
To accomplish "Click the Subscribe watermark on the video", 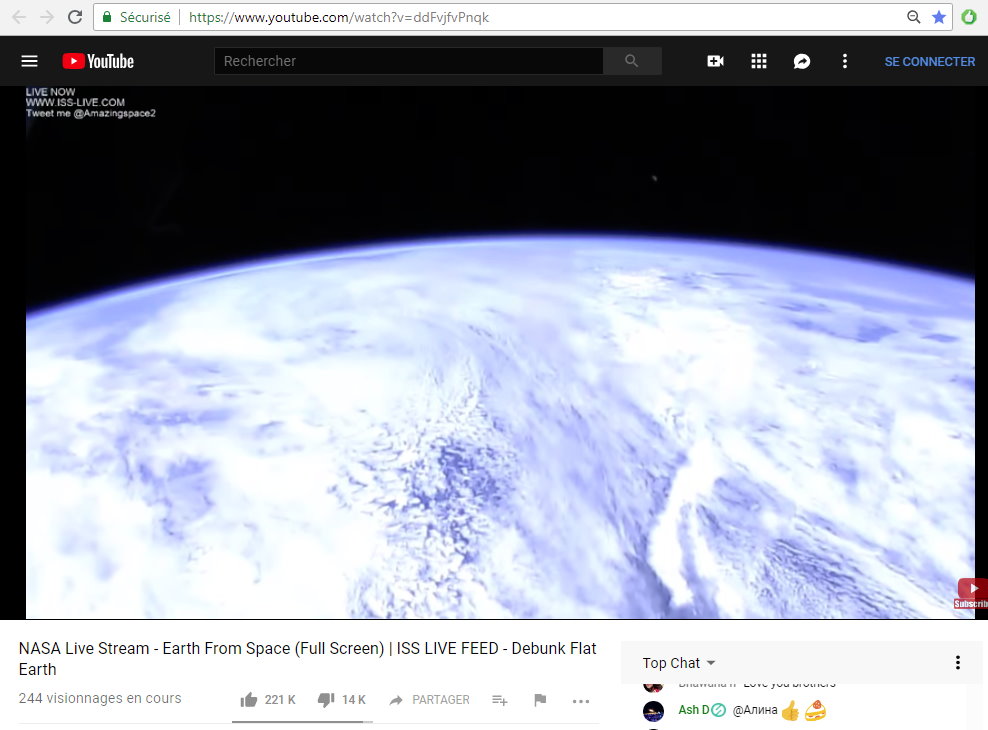I will tap(972, 594).
